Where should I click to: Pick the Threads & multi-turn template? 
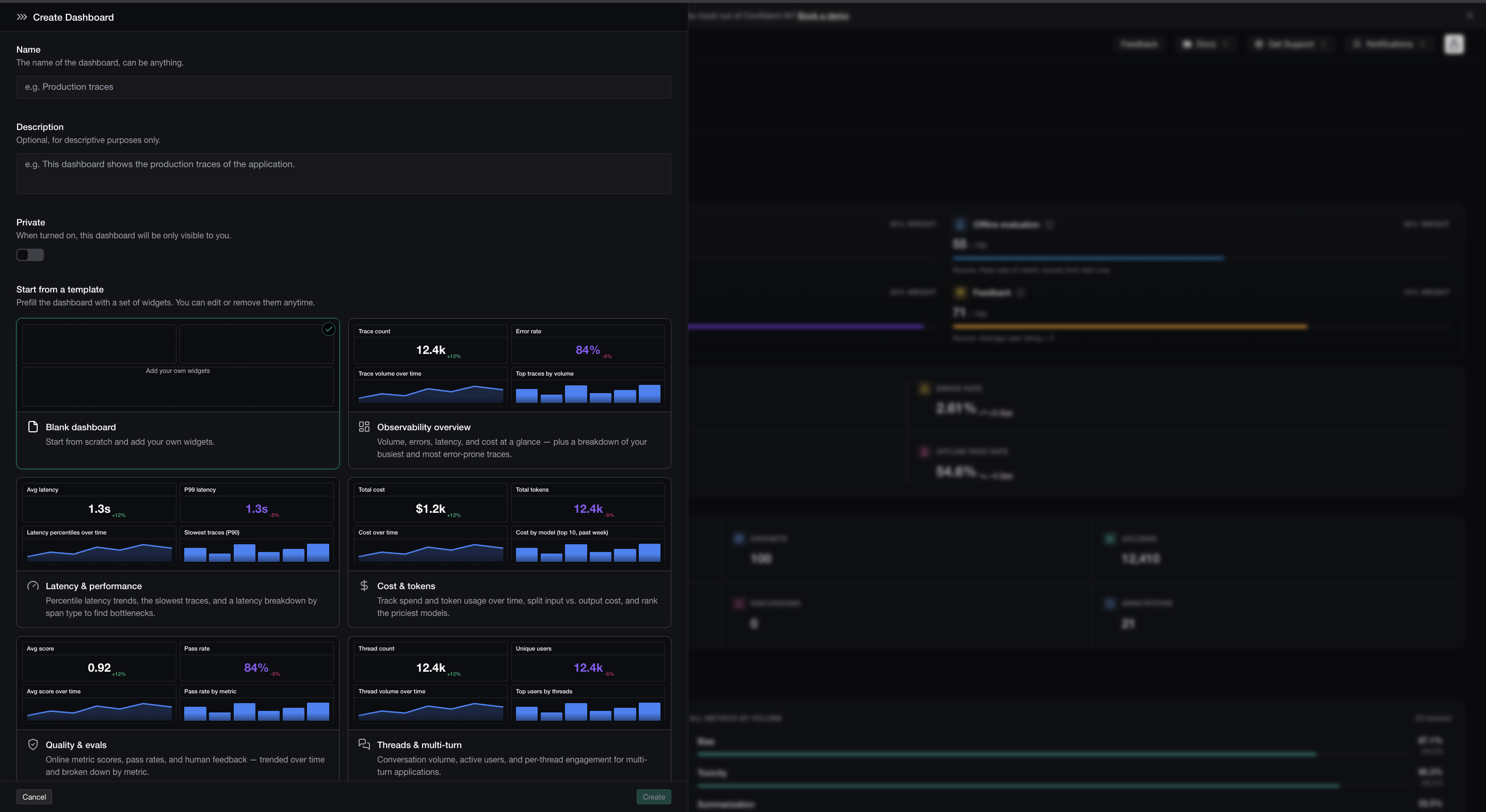(x=509, y=709)
